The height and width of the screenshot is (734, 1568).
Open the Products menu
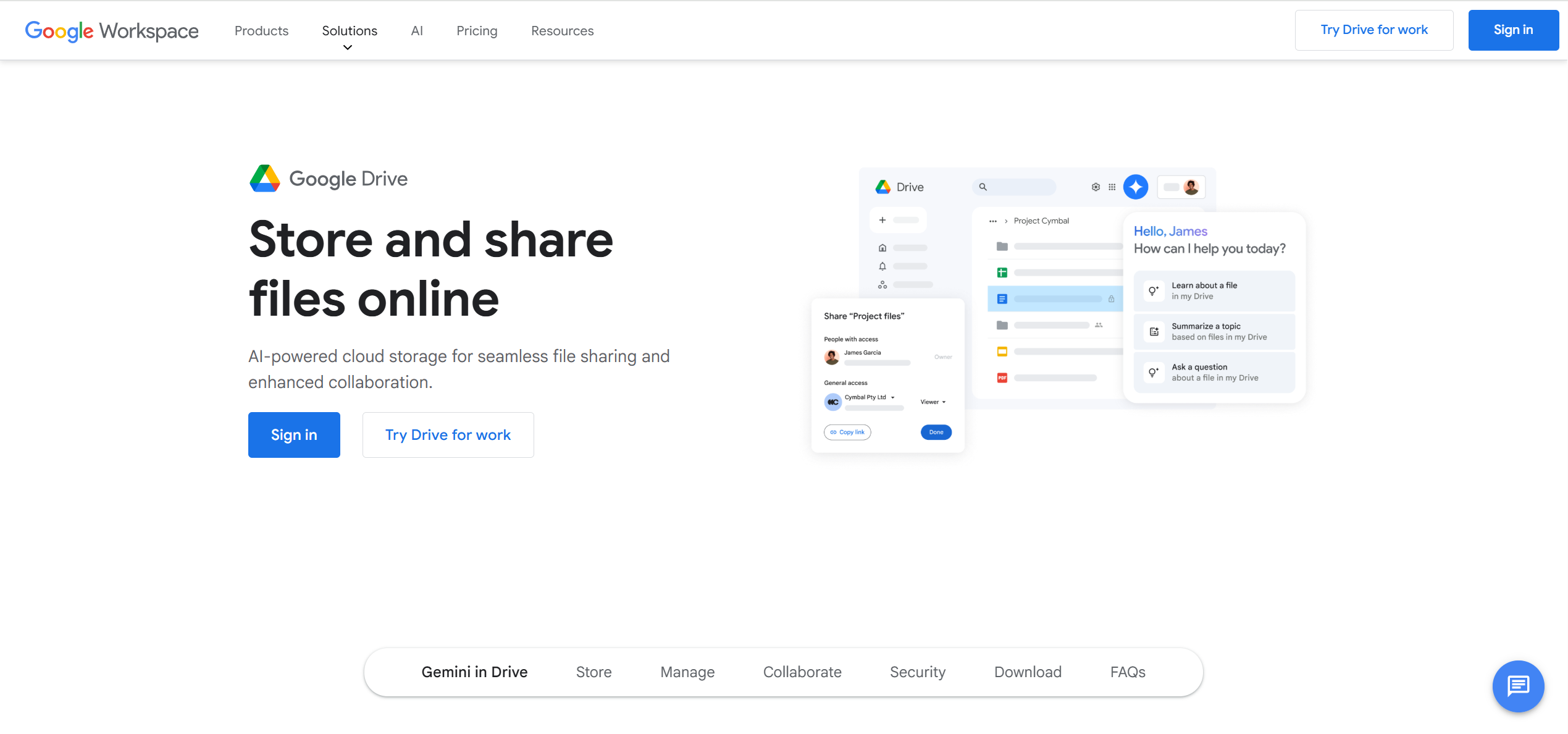(x=261, y=31)
